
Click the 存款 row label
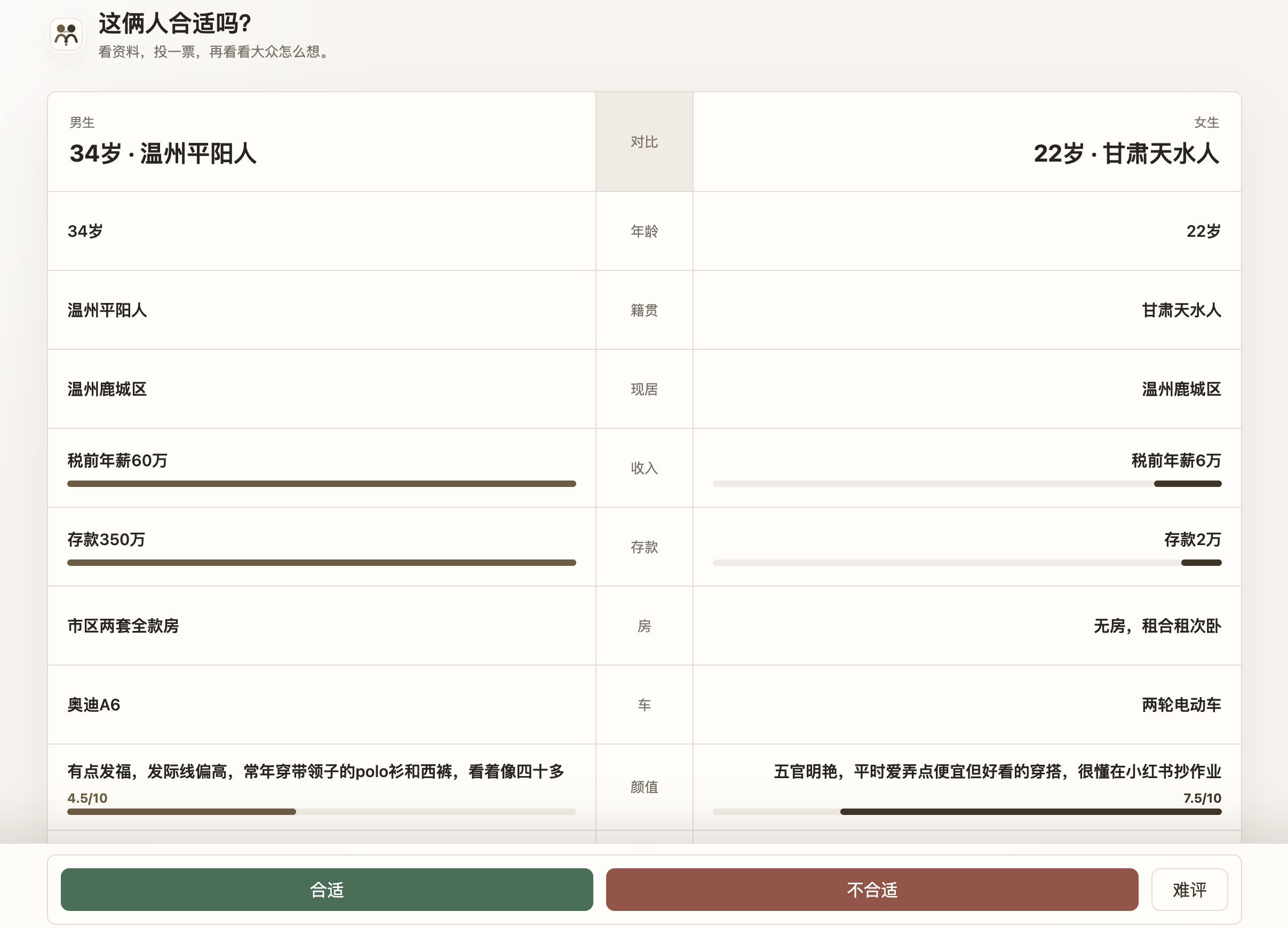pos(644,547)
